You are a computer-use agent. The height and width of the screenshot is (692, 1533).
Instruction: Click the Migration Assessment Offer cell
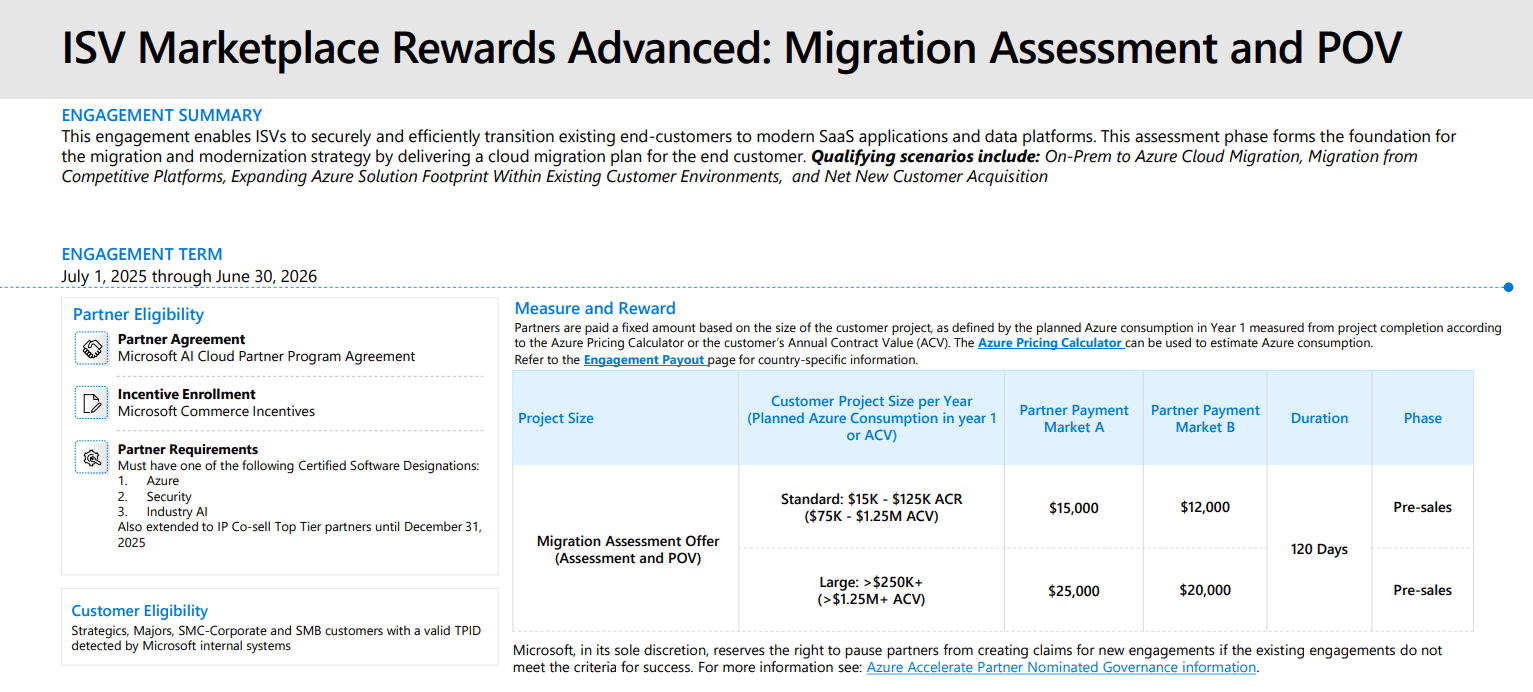coord(628,549)
